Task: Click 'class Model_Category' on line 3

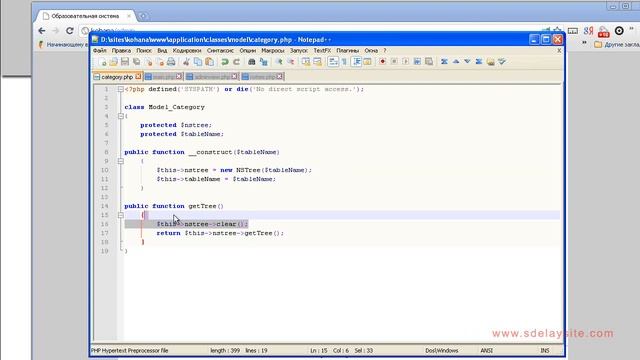Action: tap(164, 107)
